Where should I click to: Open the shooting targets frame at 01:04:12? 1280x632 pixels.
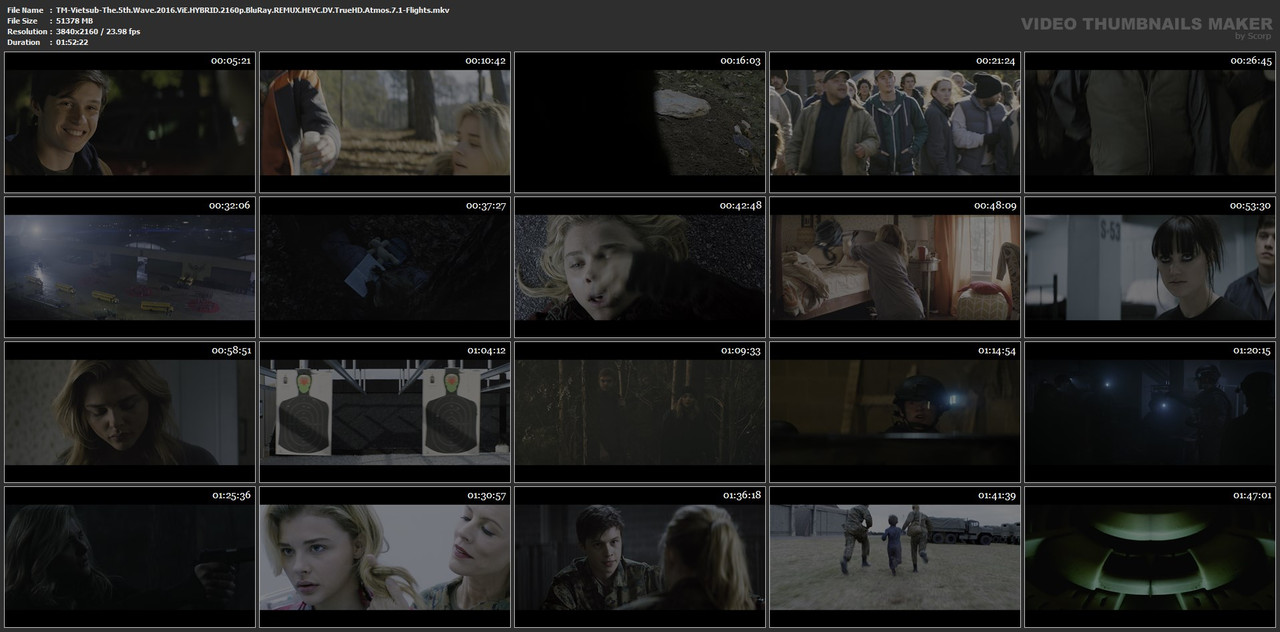[385, 412]
